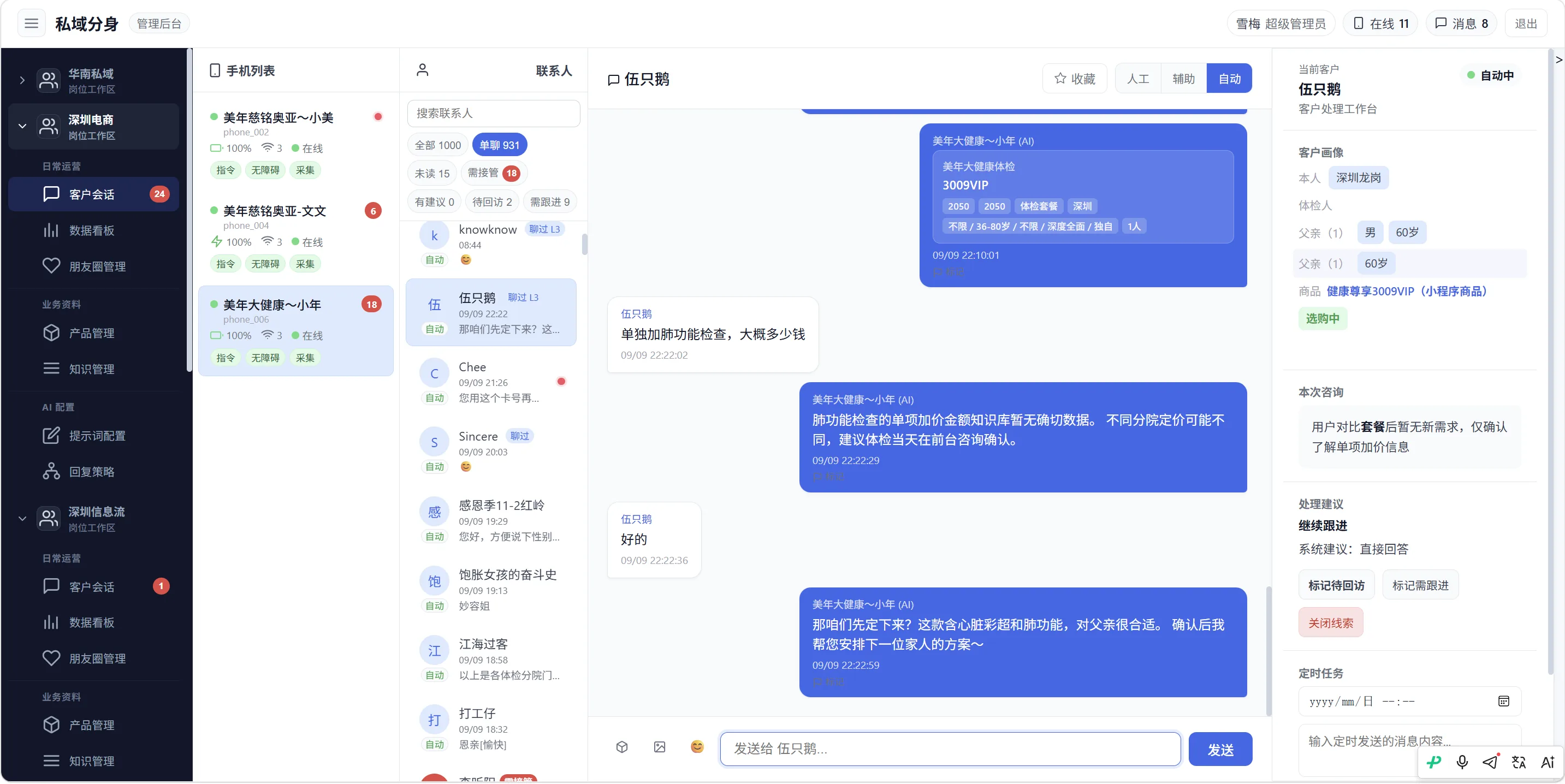Click the 退出 button
The width and height of the screenshot is (1565, 784).
(1525, 23)
